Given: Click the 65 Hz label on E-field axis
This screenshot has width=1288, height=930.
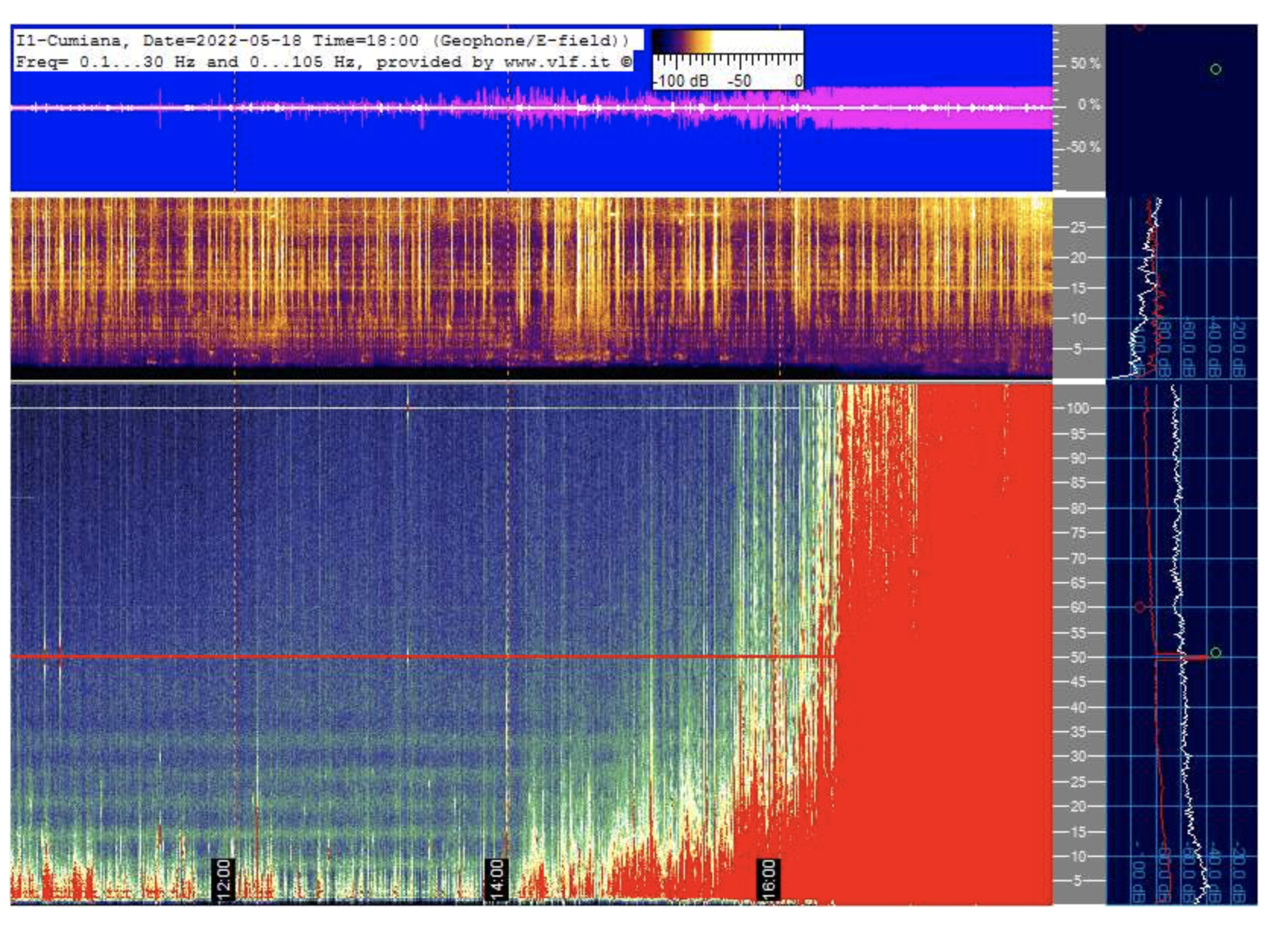Looking at the screenshot, I should pyautogui.click(x=1078, y=583).
